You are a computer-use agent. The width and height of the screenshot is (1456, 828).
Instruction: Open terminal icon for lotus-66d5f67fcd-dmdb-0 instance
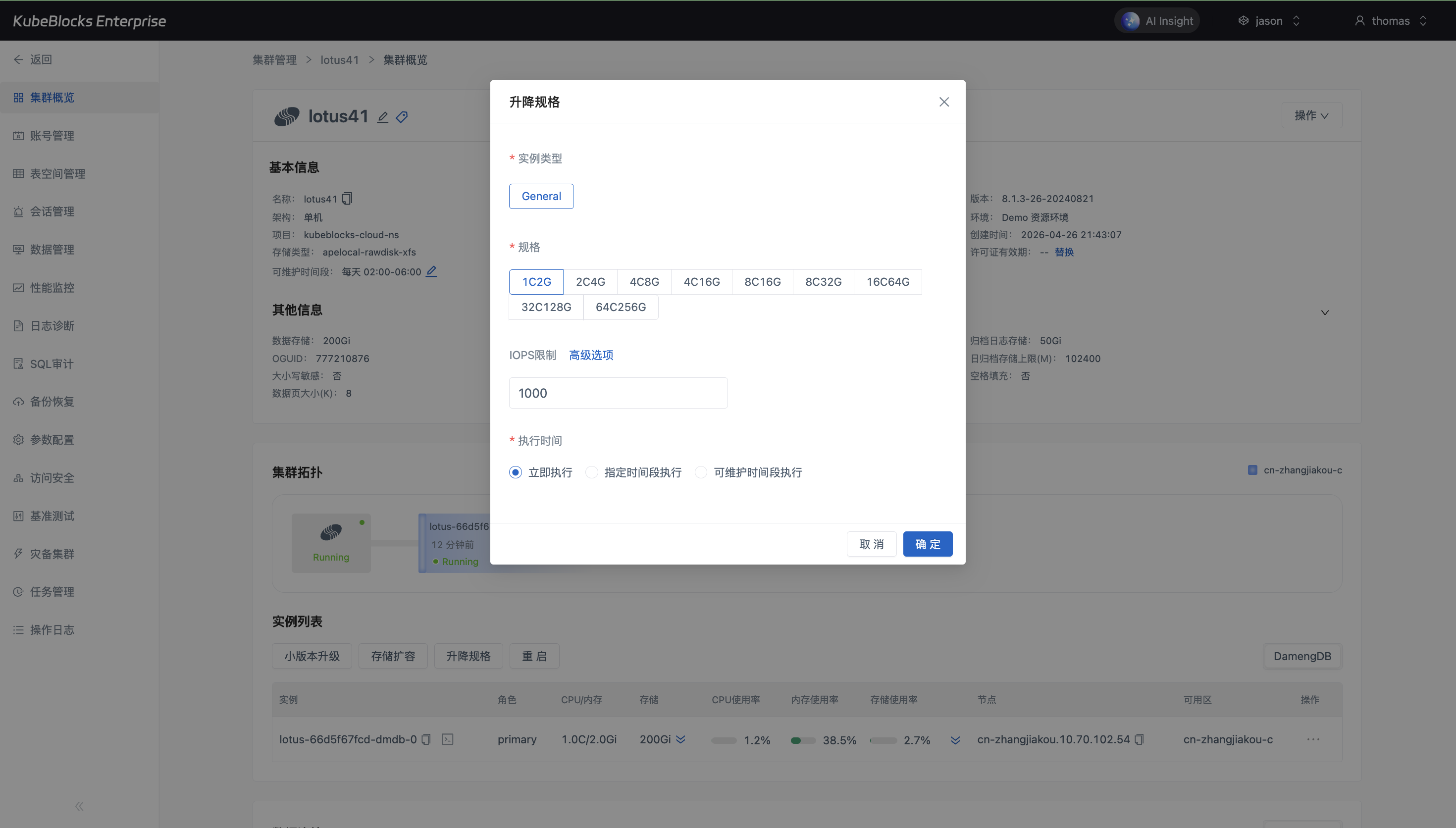pos(447,739)
